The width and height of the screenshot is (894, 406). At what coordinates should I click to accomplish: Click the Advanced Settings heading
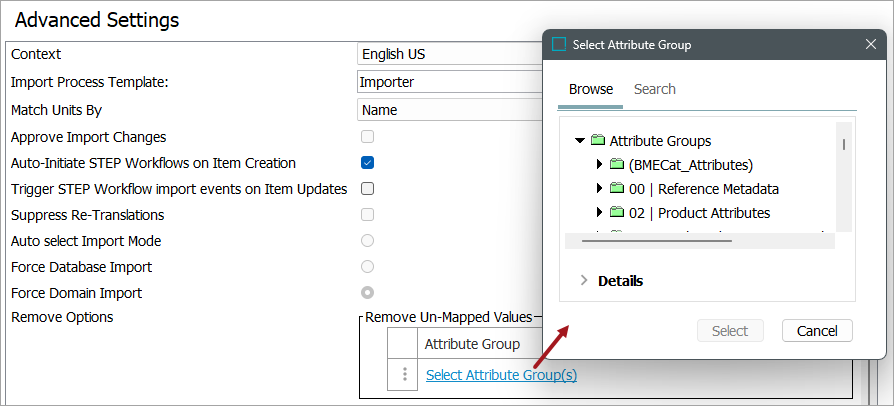click(x=97, y=20)
